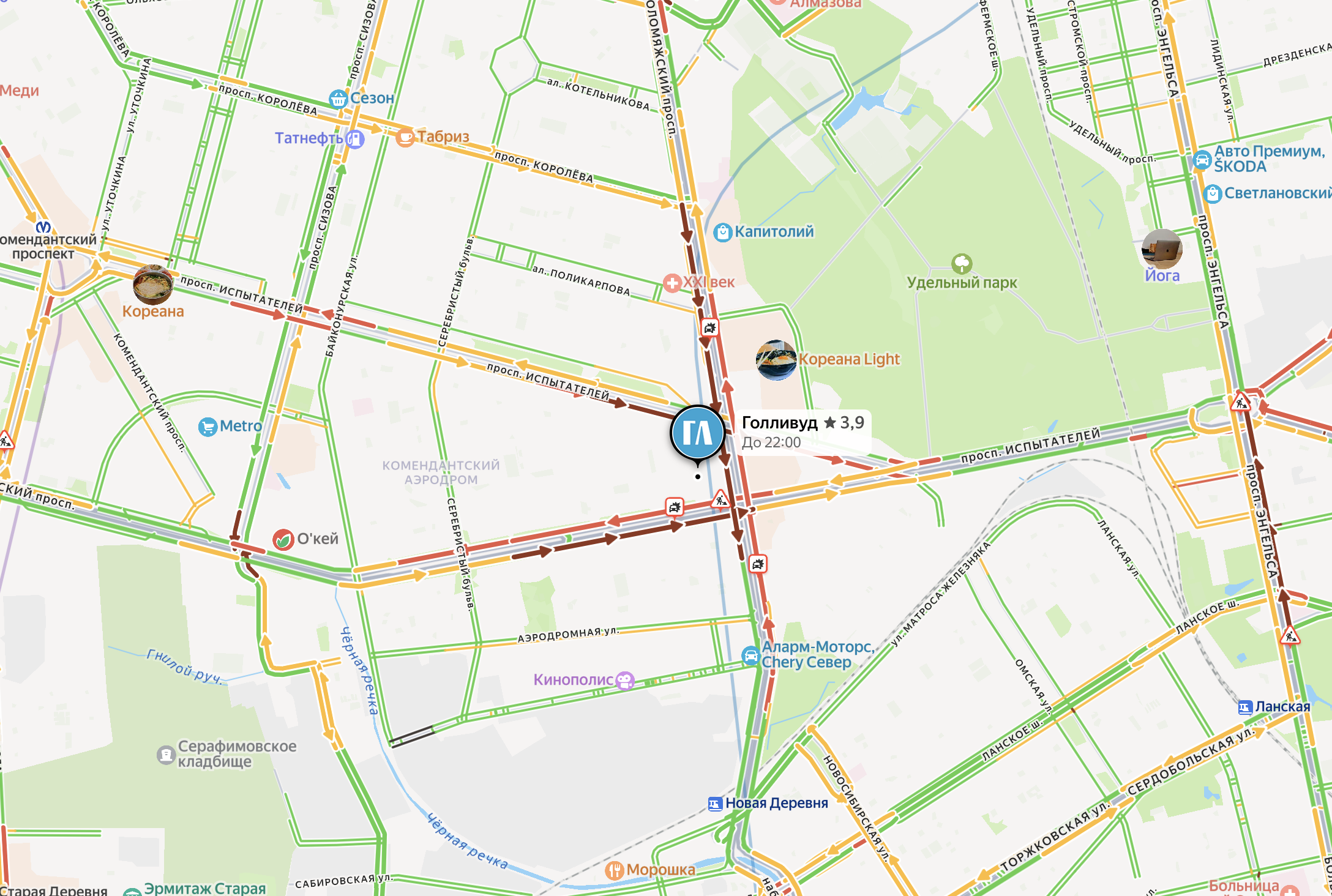
Task: Open the Морошка restaurant icon
Action: pyautogui.click(x=614, y=870)
